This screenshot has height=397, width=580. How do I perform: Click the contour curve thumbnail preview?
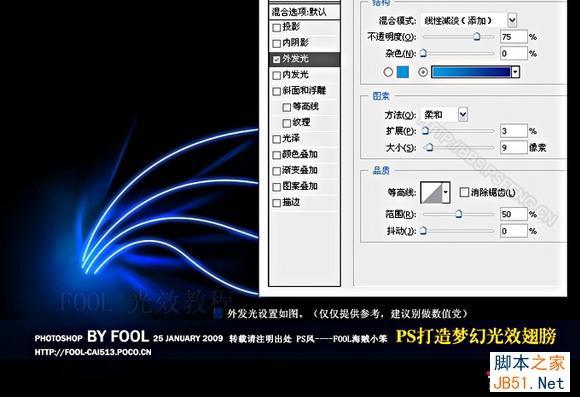pos(431,192)
